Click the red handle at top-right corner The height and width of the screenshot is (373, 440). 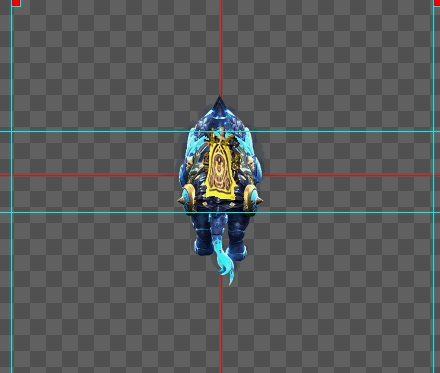pyautogui.click(x=437, y=3)
